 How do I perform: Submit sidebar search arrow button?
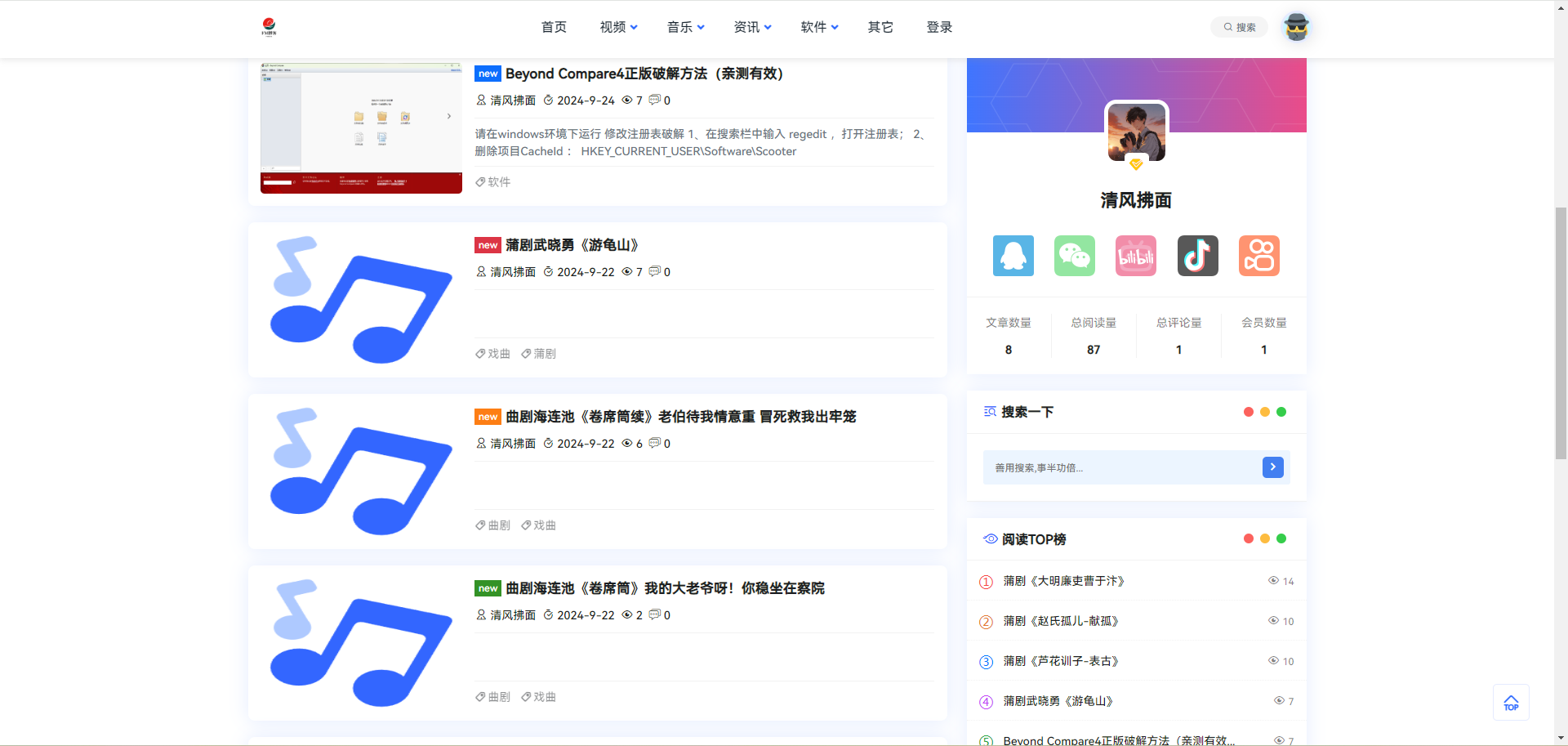coord(1272,467)
